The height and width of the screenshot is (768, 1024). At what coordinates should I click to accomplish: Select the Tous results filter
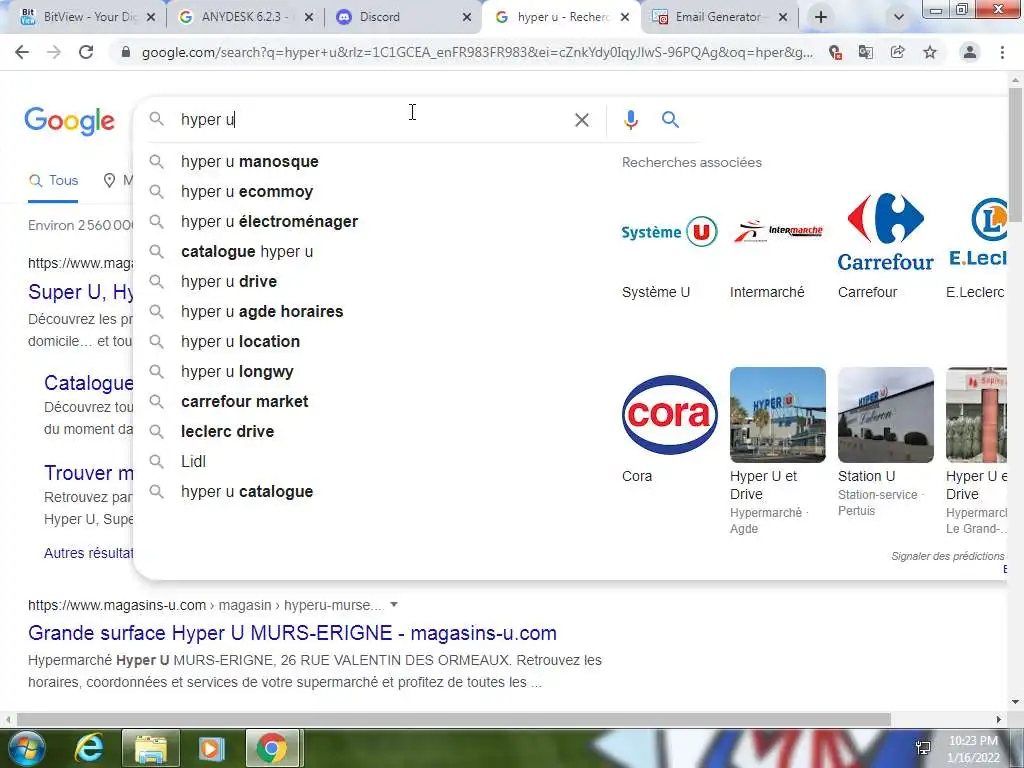[54, 181]
